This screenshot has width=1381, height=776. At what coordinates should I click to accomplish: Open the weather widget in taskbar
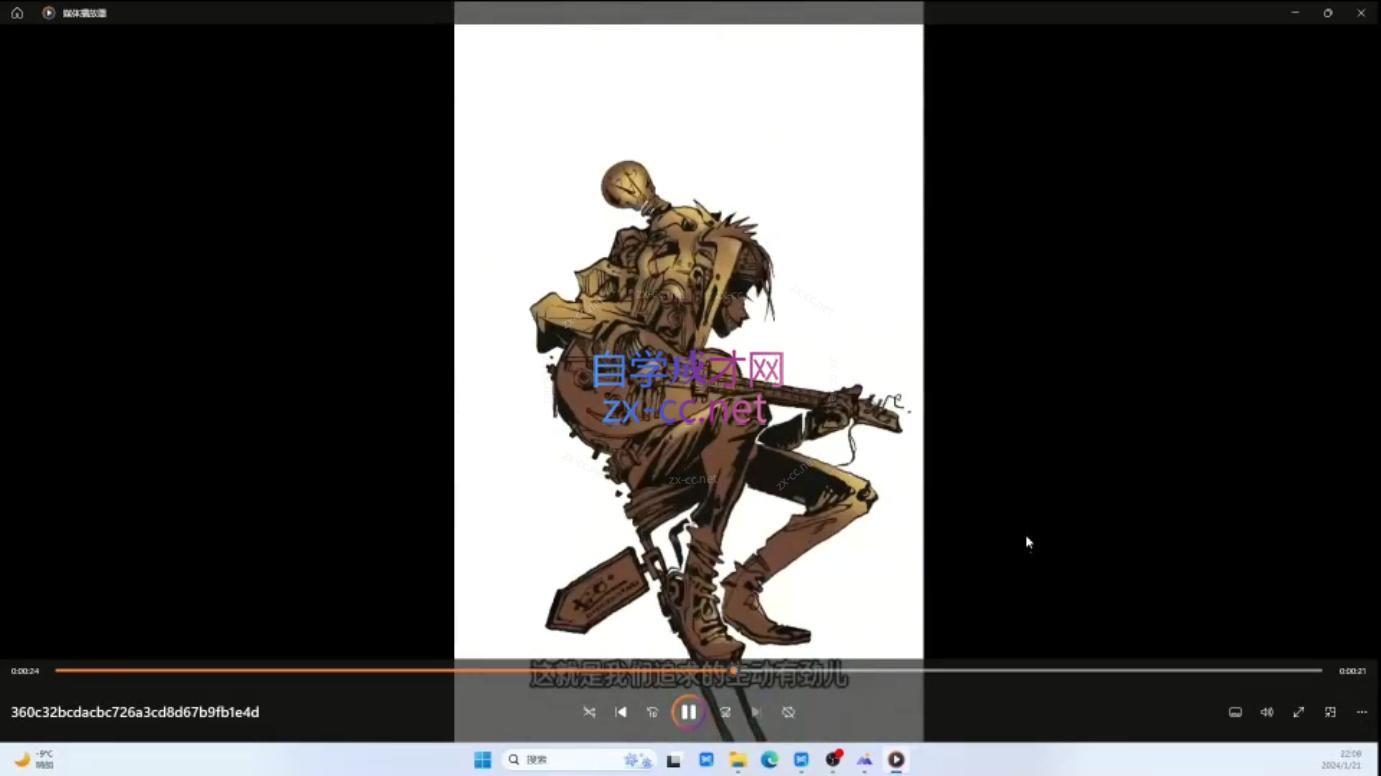tap(32, 760)
